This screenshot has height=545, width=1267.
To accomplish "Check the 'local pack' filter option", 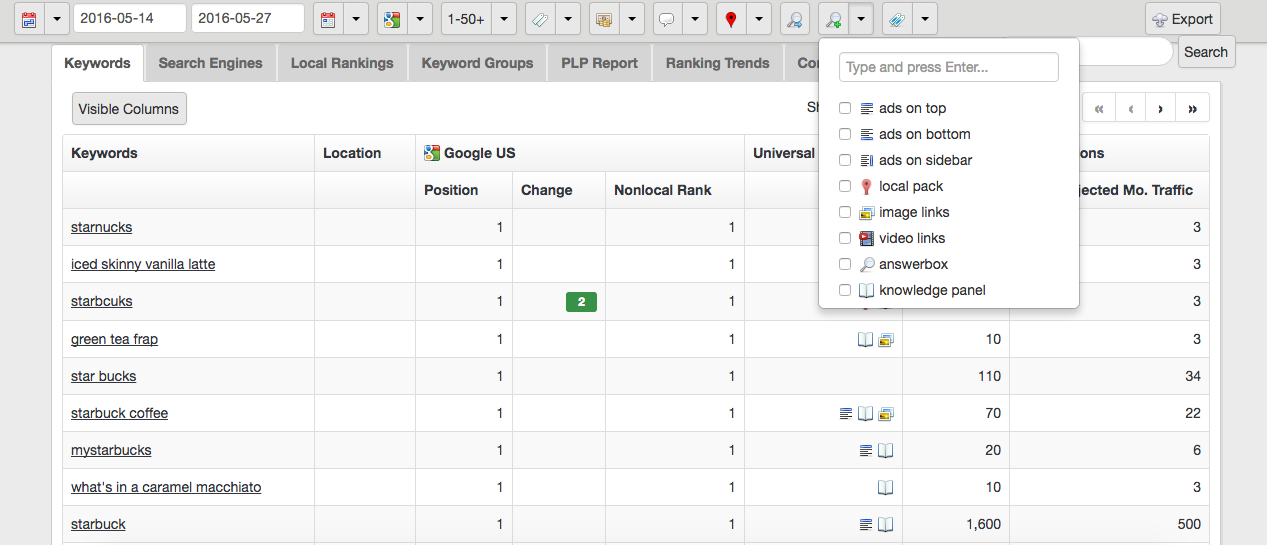I will (845, 186).
